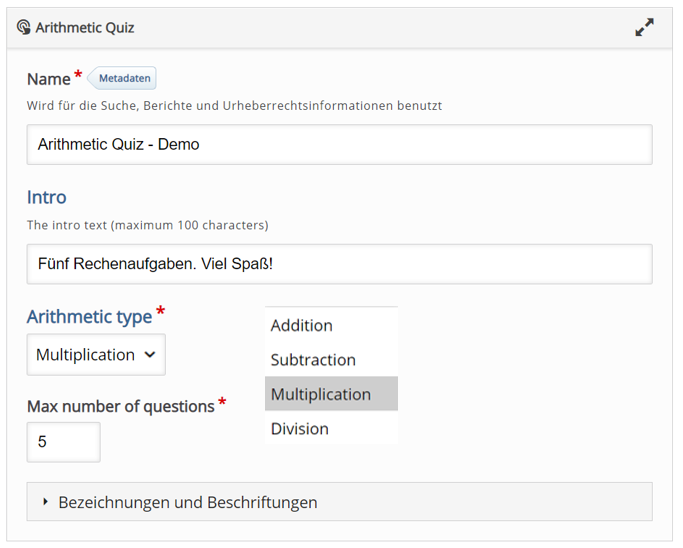Screen dimensions: 683x548
Task: Select the Subtraction option
Action: click(x=313, y=360)
